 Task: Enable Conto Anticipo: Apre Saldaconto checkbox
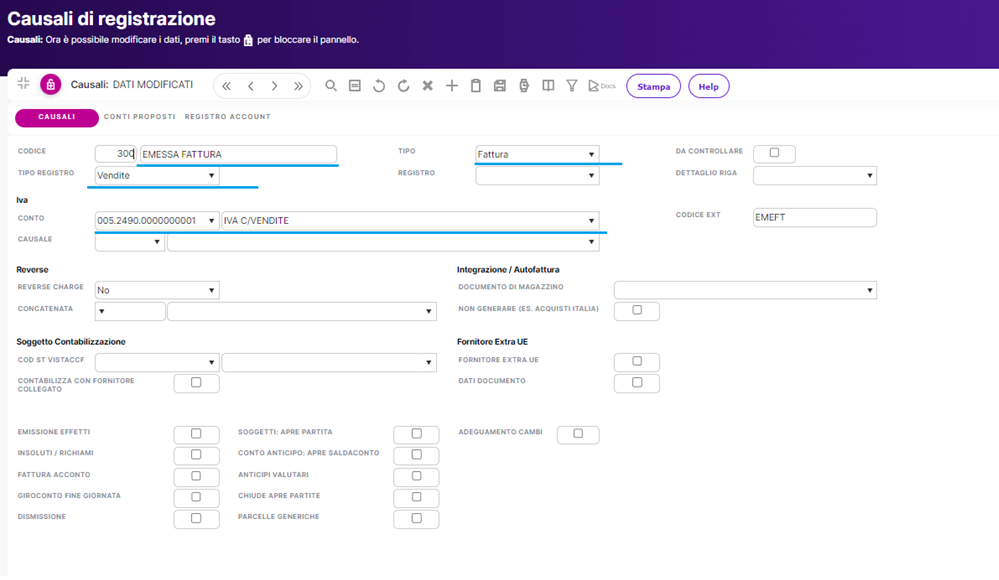tap(417, 454)
